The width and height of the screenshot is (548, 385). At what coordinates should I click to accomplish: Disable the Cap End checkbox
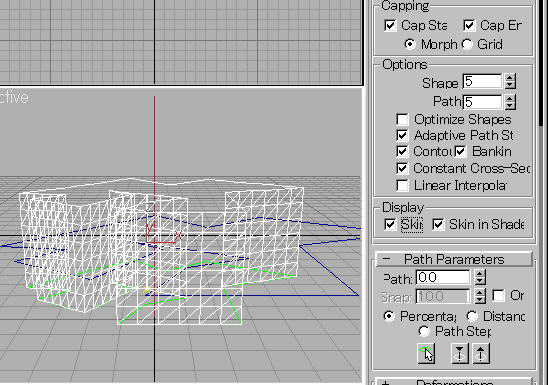point(469,26)
